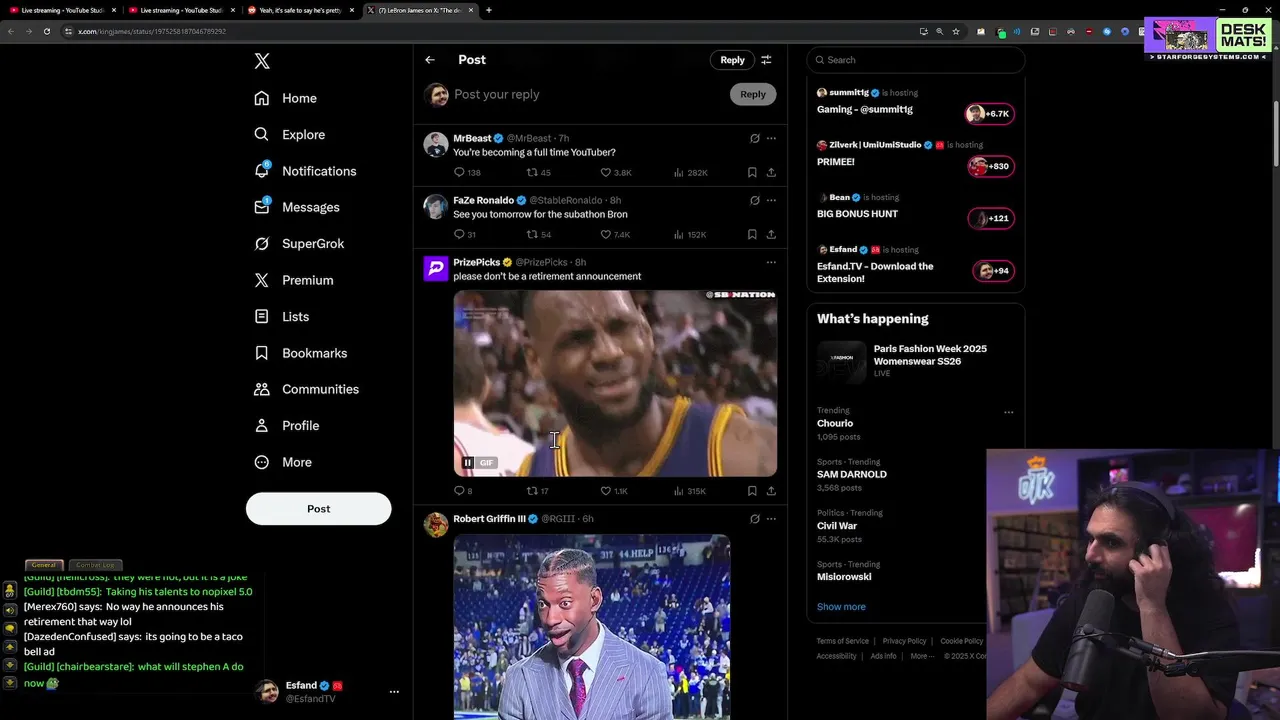
Task: Click the X Search box
Action: pyautogui.click(x=915, y=60)
